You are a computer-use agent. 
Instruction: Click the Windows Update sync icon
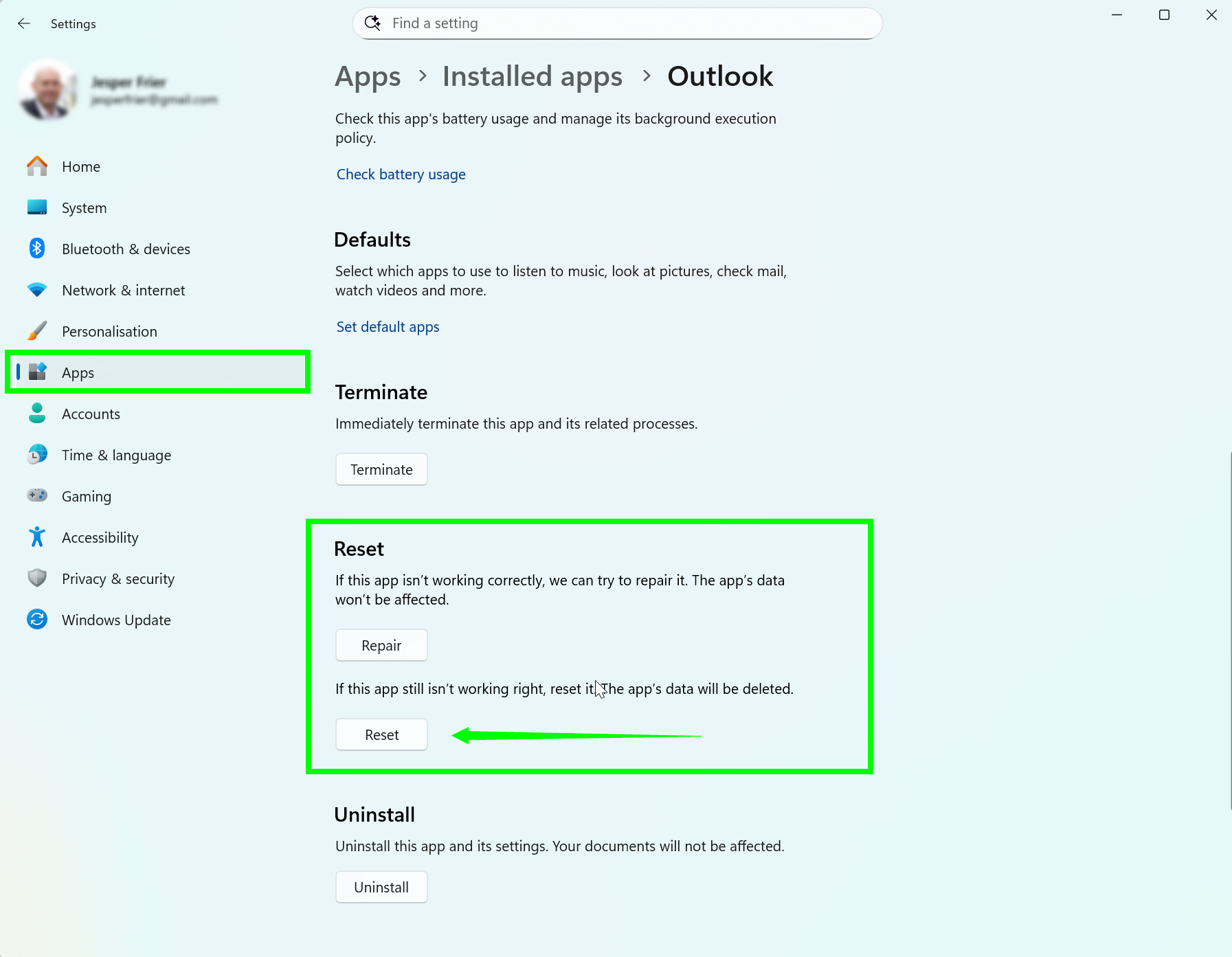pos(37,620)
